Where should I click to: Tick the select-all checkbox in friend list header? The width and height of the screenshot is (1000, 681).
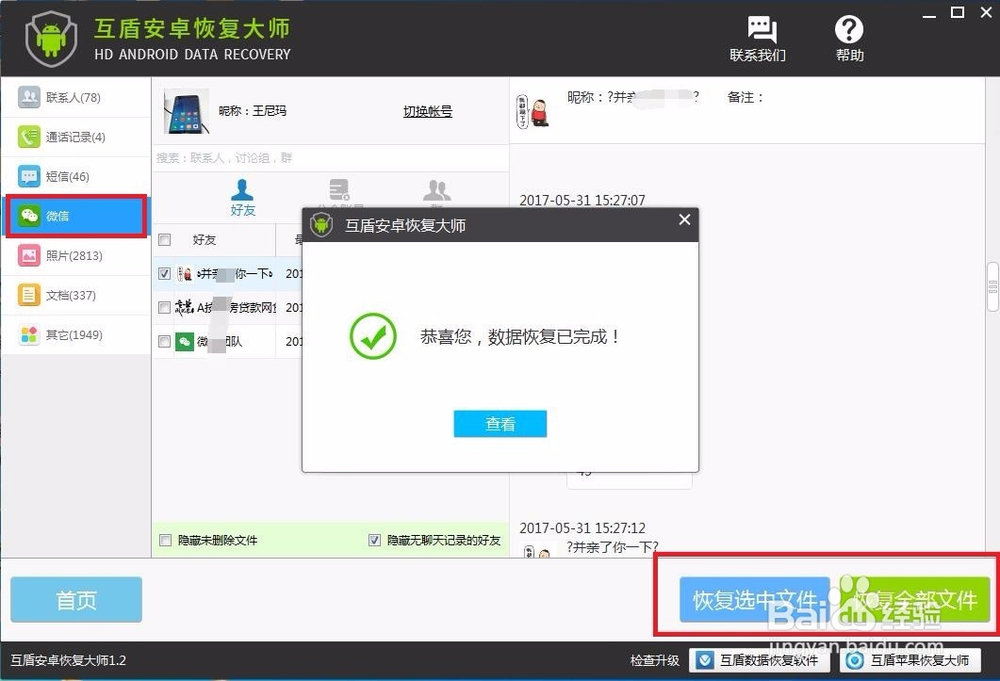[x=164, y=240]
